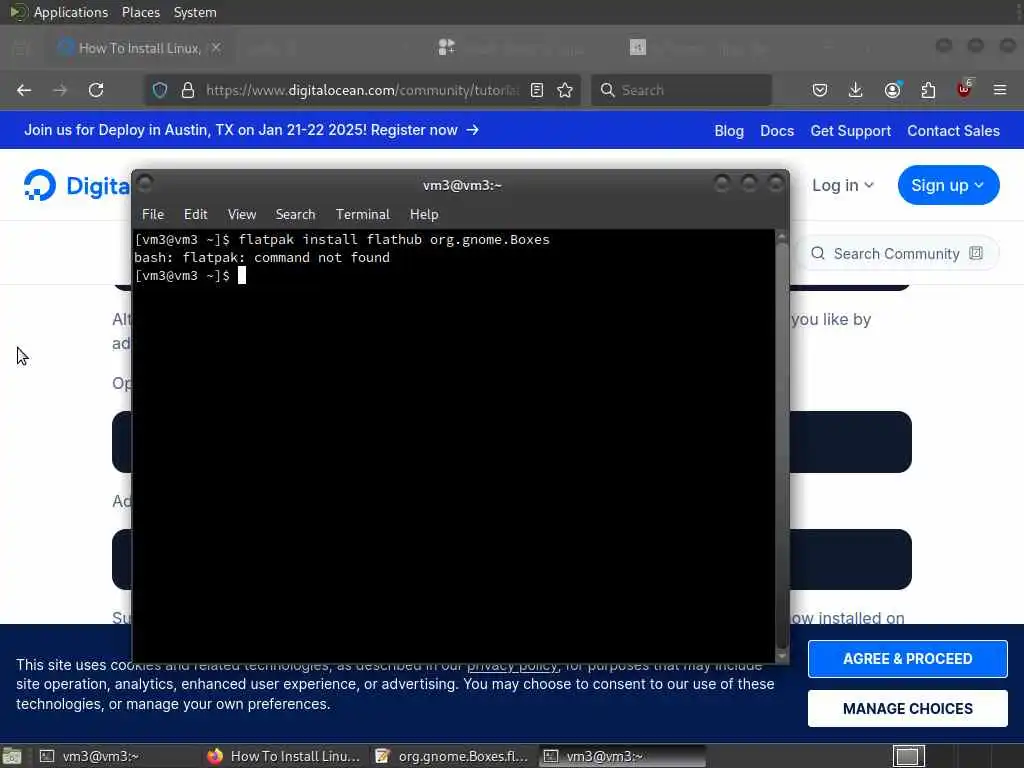
Task: Open the System menu
Action: [x=195, y=12]
